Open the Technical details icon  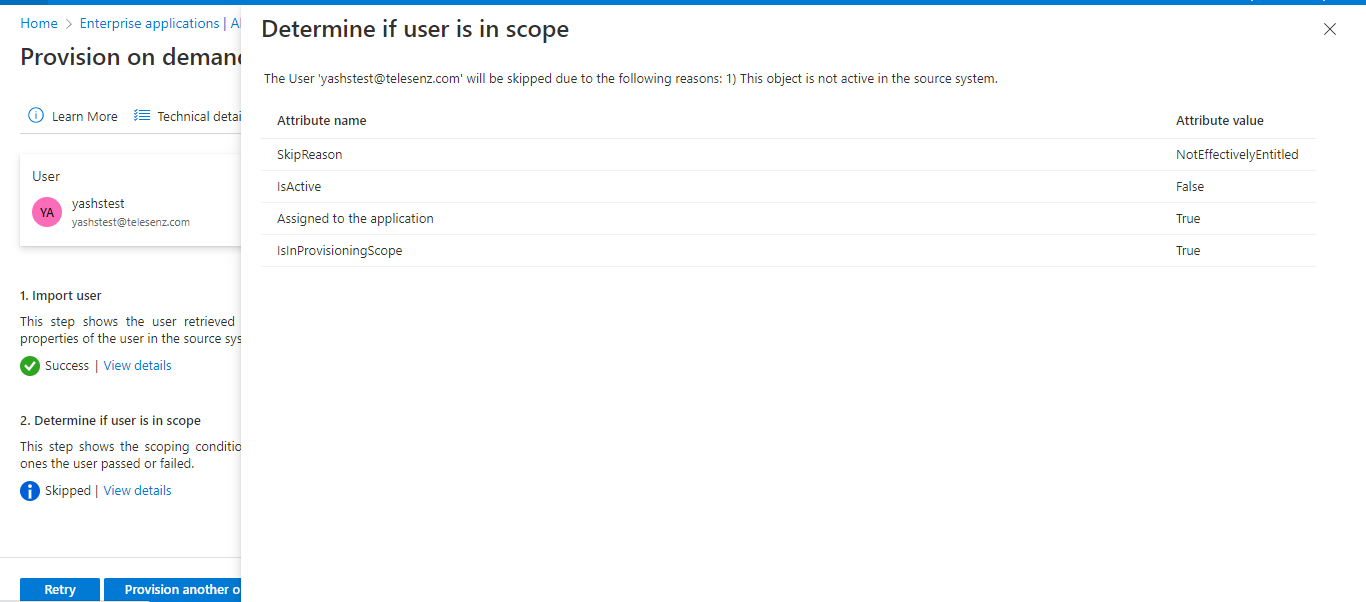pyautogui.click(x=141, y=115)
